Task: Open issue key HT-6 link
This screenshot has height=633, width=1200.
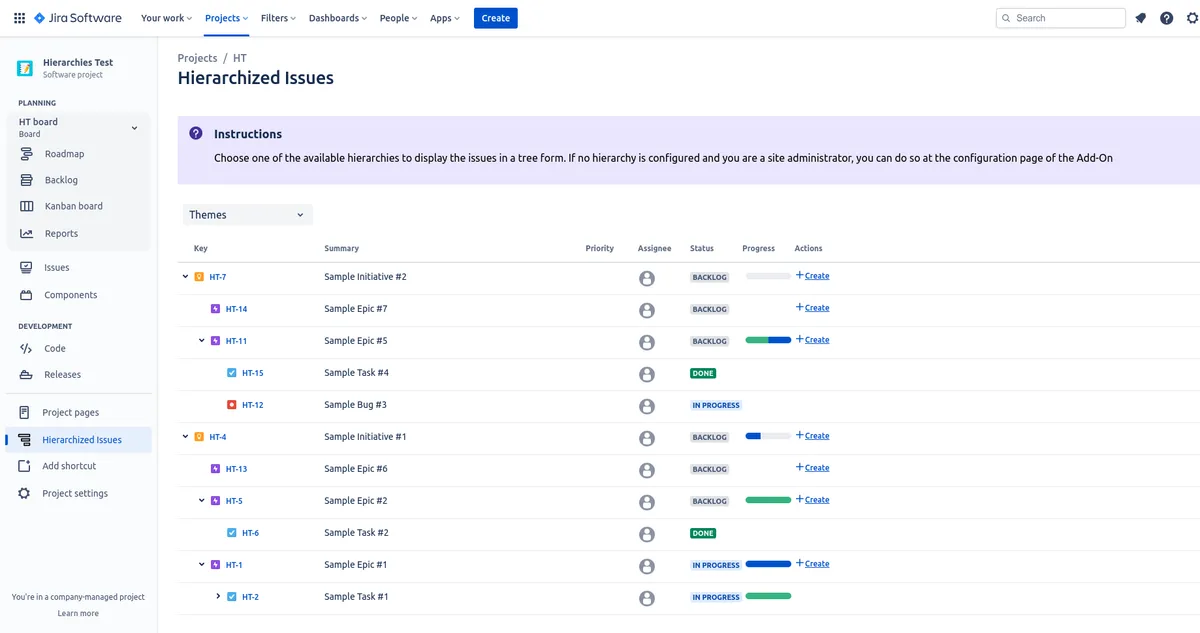Action: [x=250, y=533]
